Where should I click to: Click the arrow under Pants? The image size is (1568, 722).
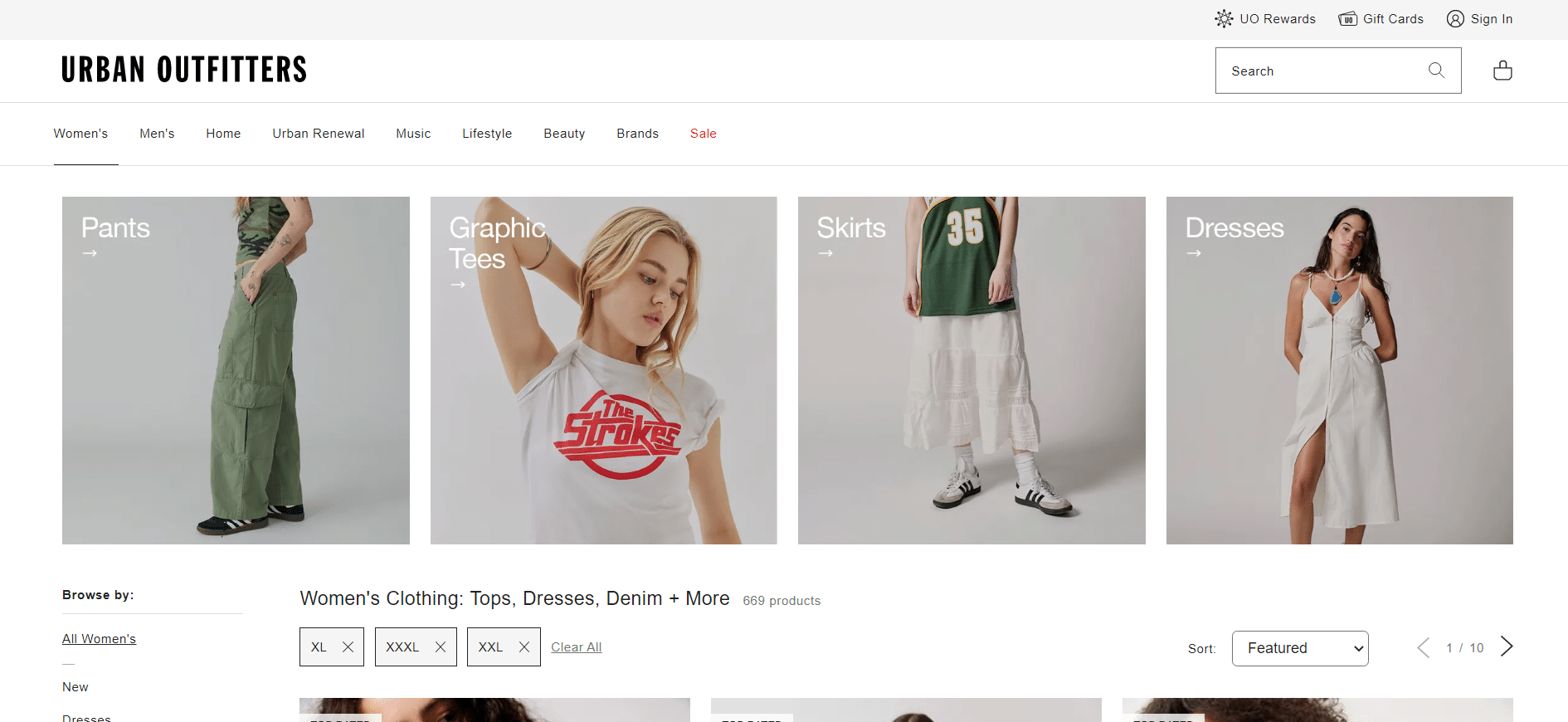90,253
